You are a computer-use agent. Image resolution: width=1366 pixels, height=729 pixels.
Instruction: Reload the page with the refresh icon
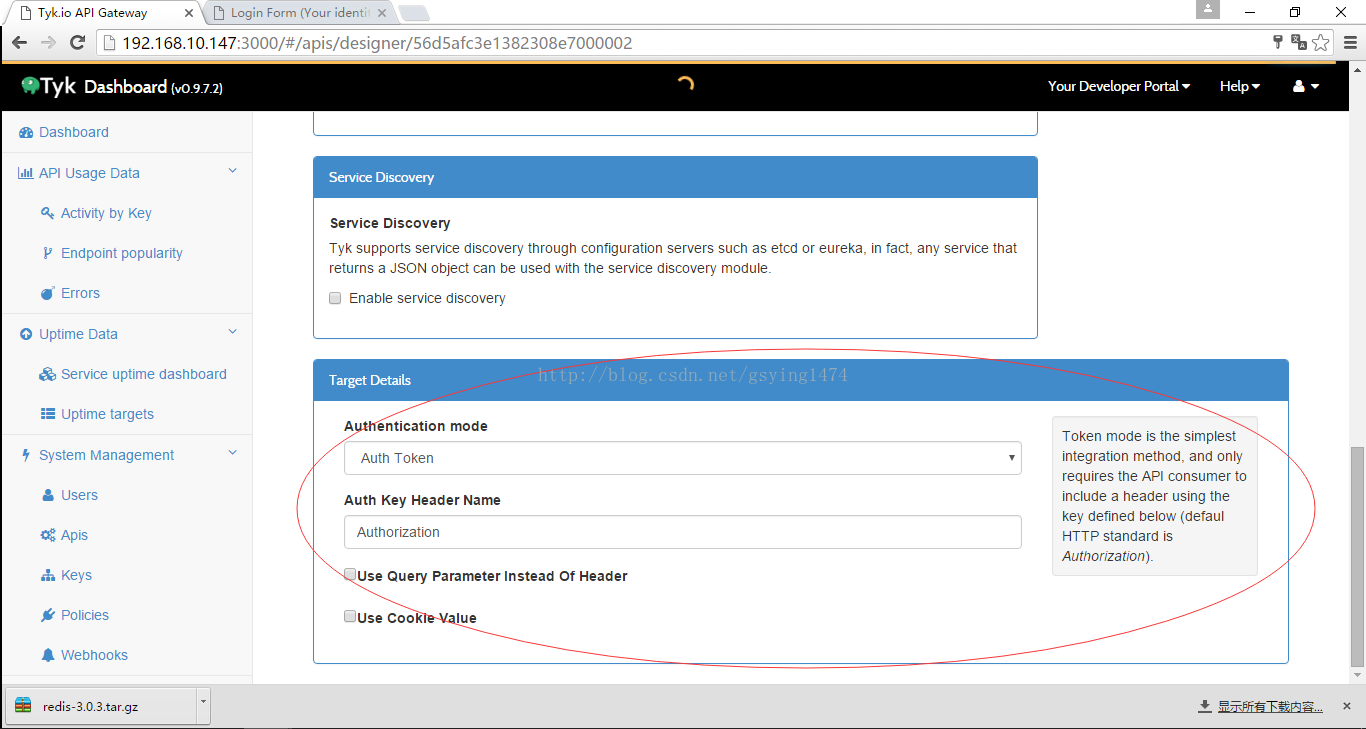click(x=77, y=43)
